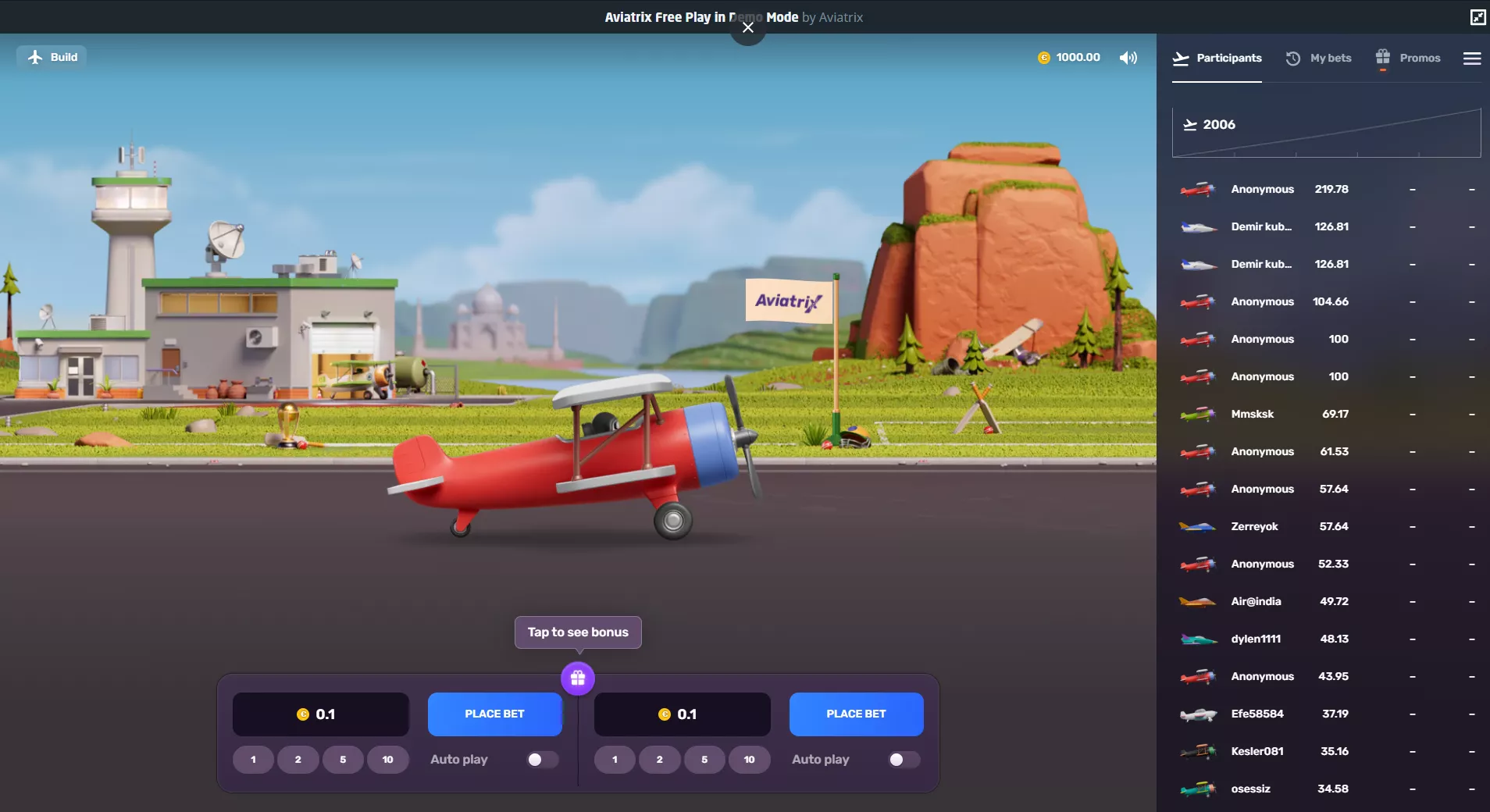
Task: Click the left bet amount field
Action: (x=320, y=713)
